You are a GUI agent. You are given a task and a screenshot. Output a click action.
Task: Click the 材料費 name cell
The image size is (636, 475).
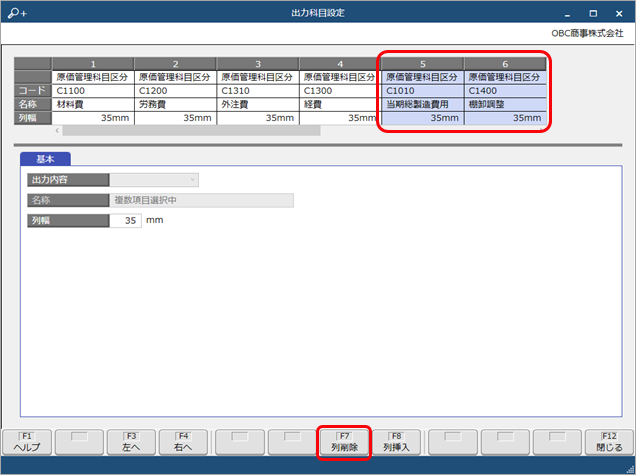[x=93, y=104]
